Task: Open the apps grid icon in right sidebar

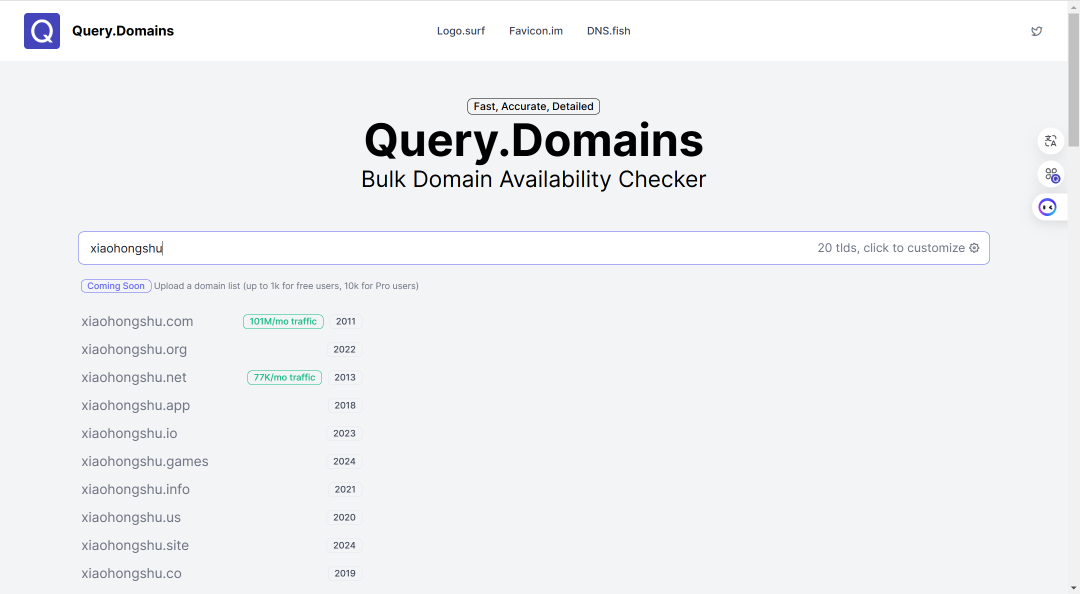Action: click(1050, 174)
